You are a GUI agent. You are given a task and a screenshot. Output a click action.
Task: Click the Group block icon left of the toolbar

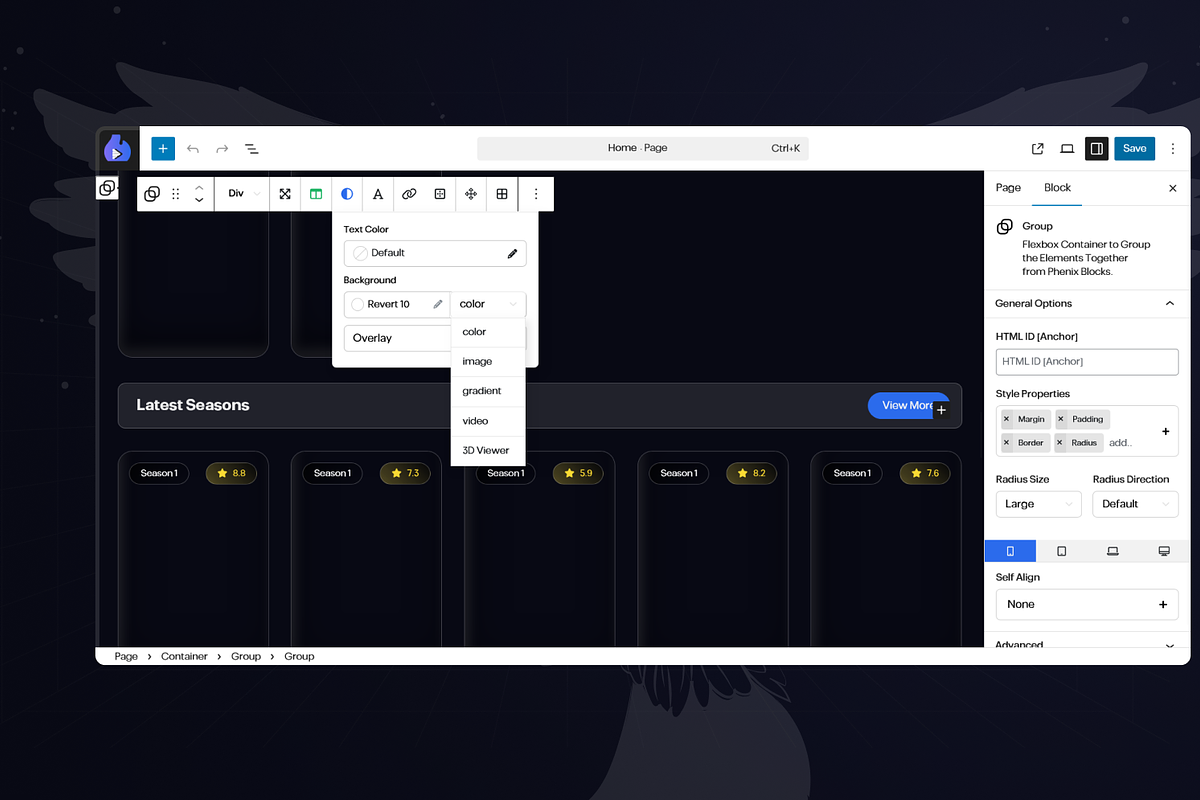pyautogui.click(x=107, y=188)
